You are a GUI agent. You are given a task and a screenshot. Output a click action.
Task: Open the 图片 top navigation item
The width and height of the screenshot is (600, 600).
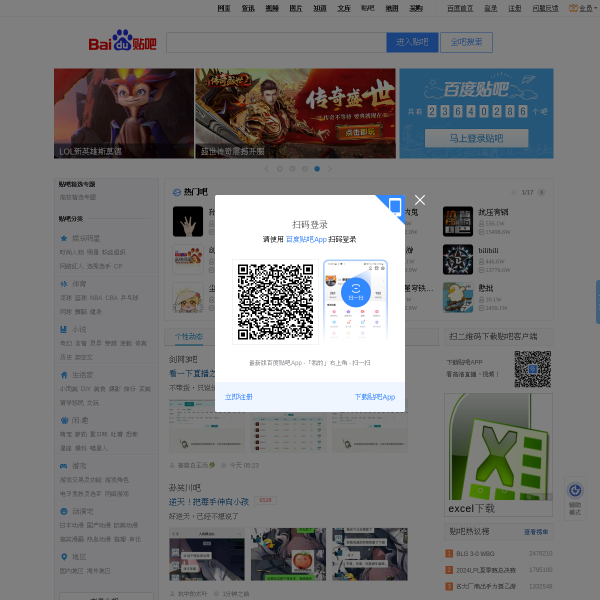coord(295,7)
